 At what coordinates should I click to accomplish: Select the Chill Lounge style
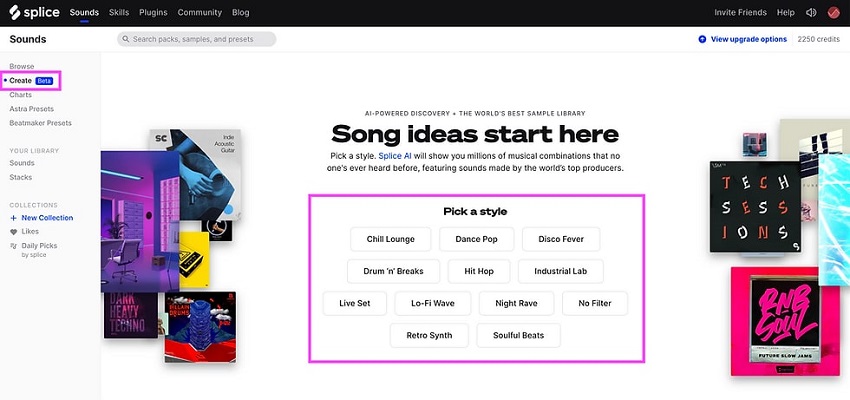[x=390, y=239]
